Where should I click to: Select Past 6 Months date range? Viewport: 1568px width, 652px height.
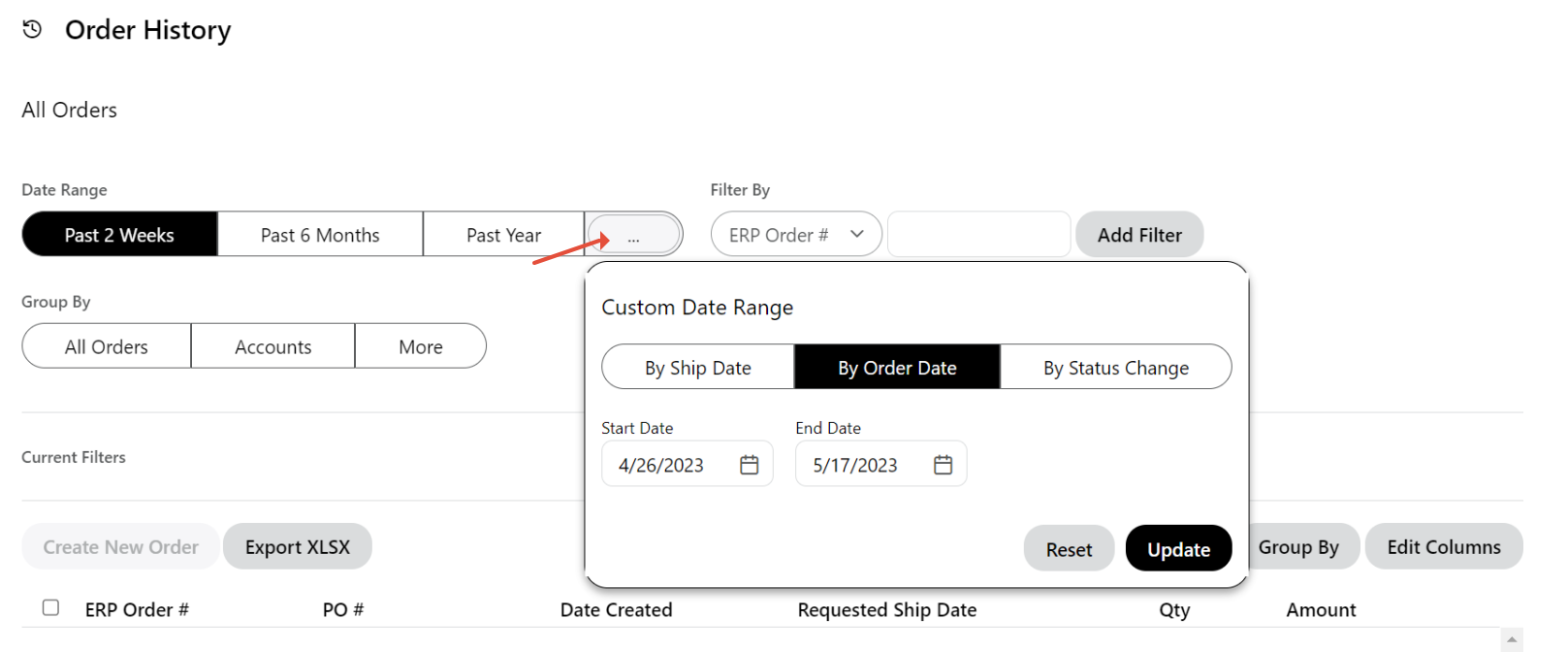pos(320,235)
